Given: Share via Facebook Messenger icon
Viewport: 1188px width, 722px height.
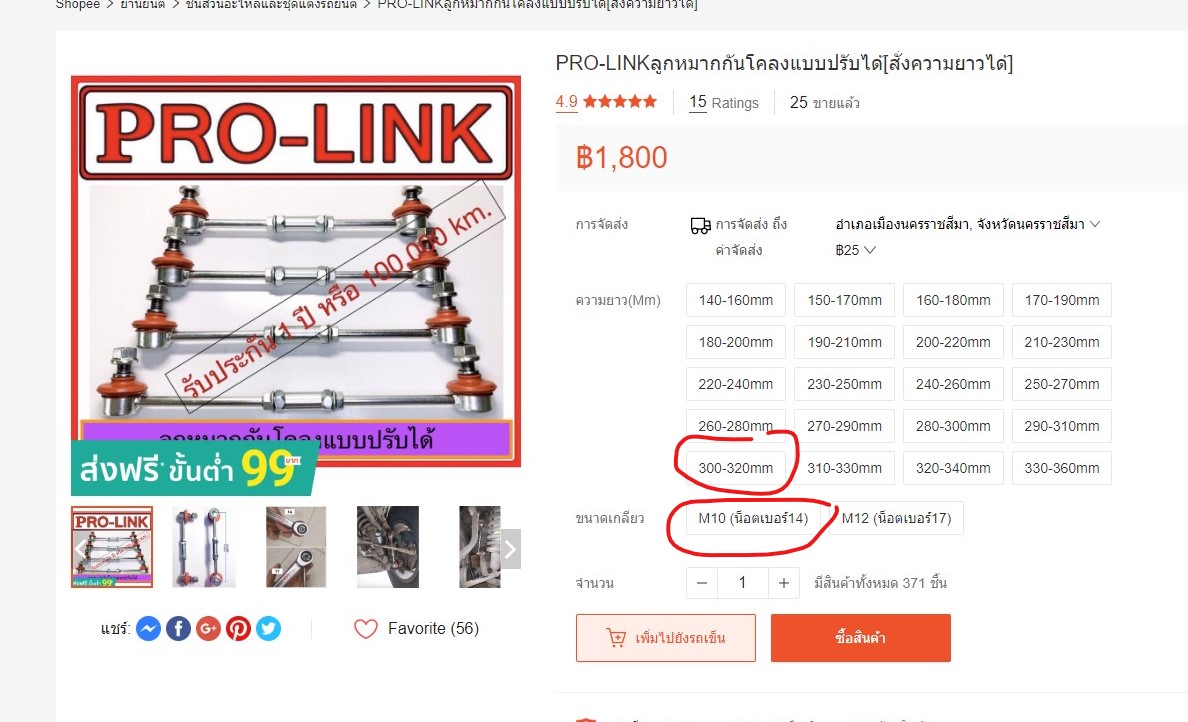Looking at the screenshot, I should tap(148, 628).
